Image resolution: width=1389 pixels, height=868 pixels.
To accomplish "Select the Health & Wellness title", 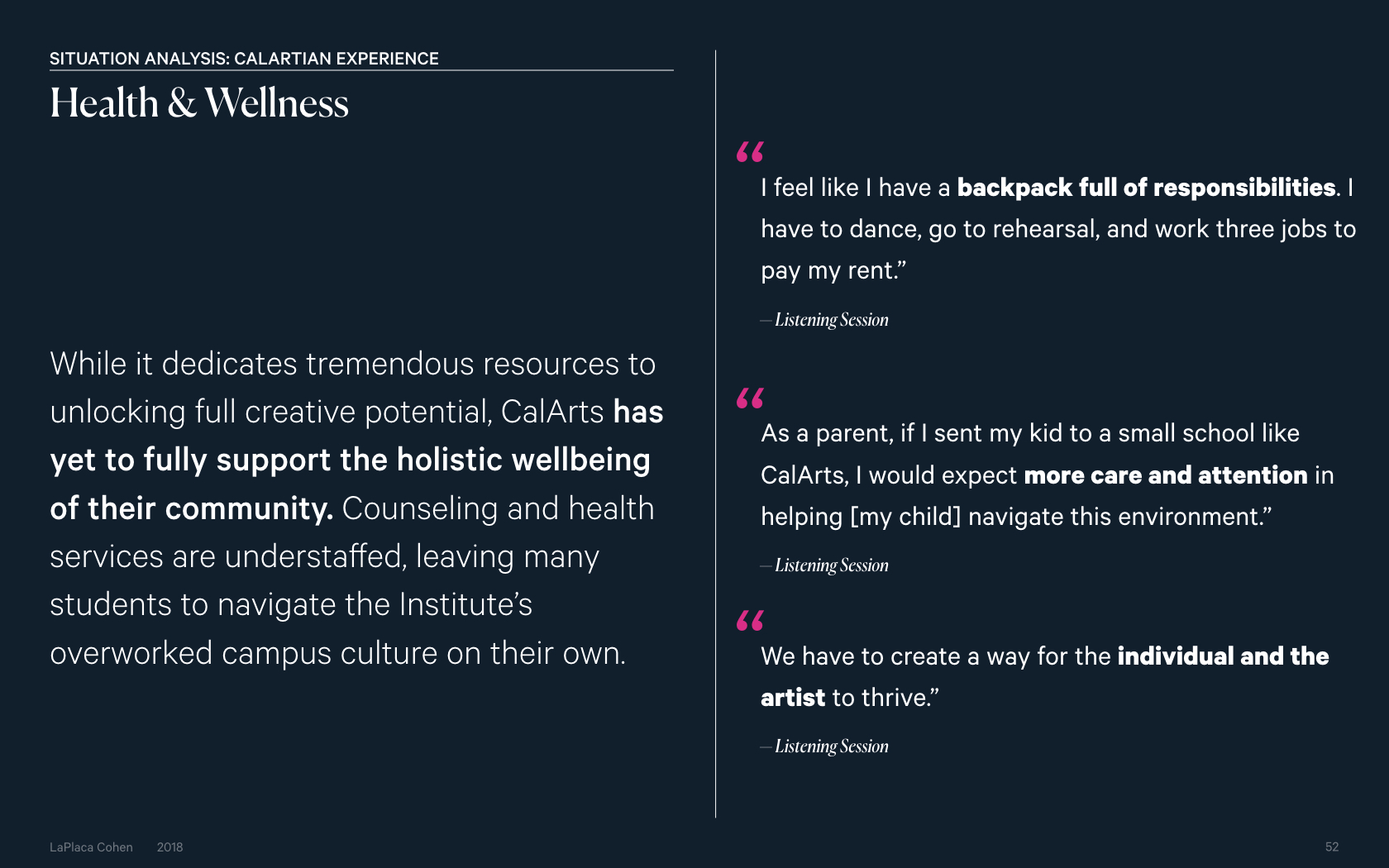I will pos(199,103).
